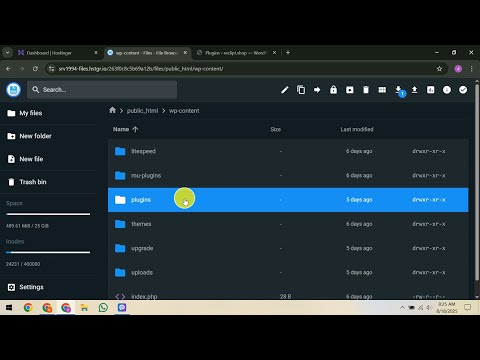Sort by Name column header
This screenshot has width=480, height=360.
pyautogui.click(x=125, y=129)
